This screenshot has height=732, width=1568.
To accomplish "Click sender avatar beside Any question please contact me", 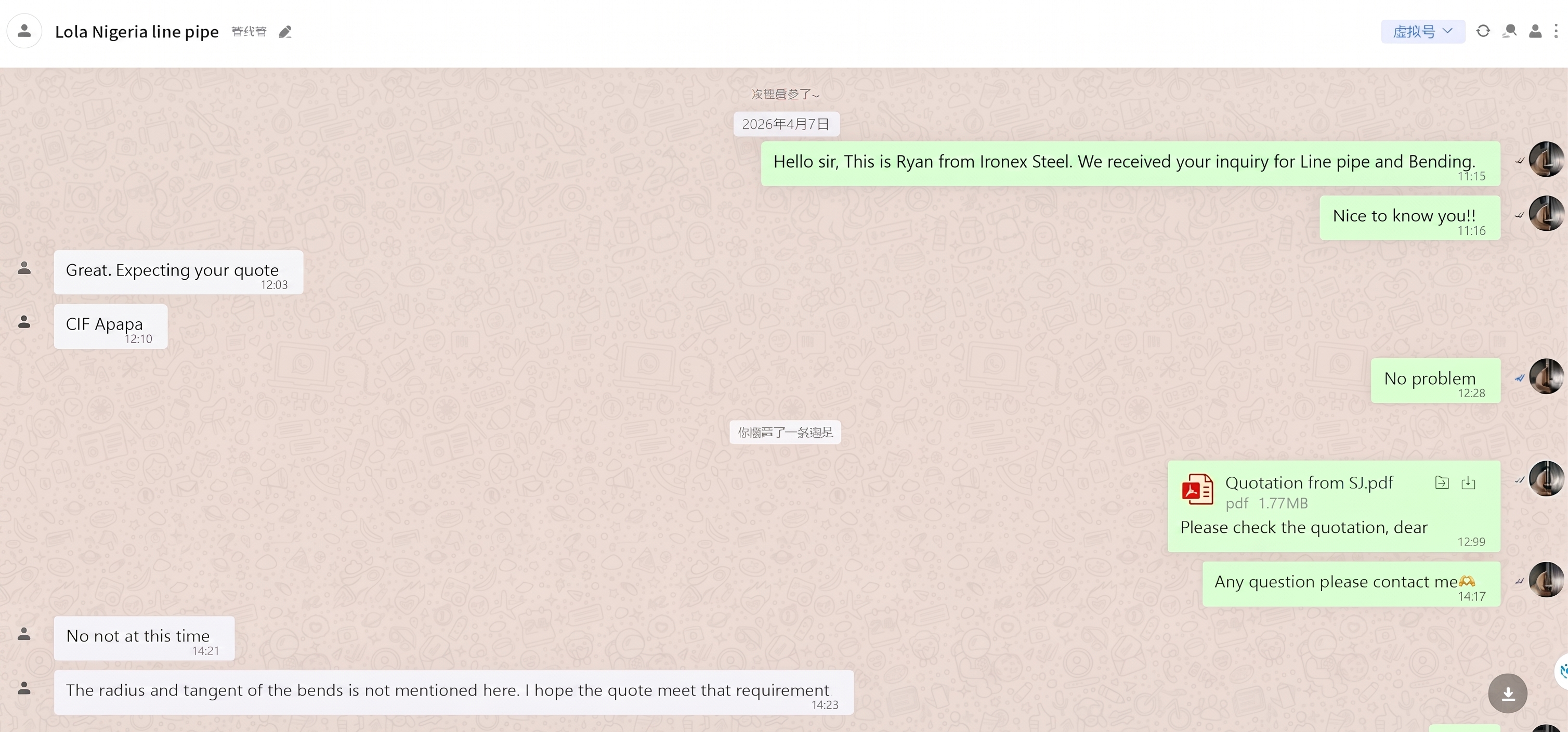I will 1546,579.
